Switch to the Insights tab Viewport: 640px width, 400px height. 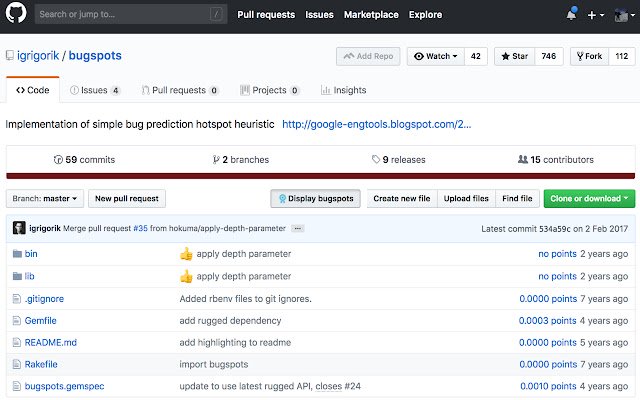(344, 90)
